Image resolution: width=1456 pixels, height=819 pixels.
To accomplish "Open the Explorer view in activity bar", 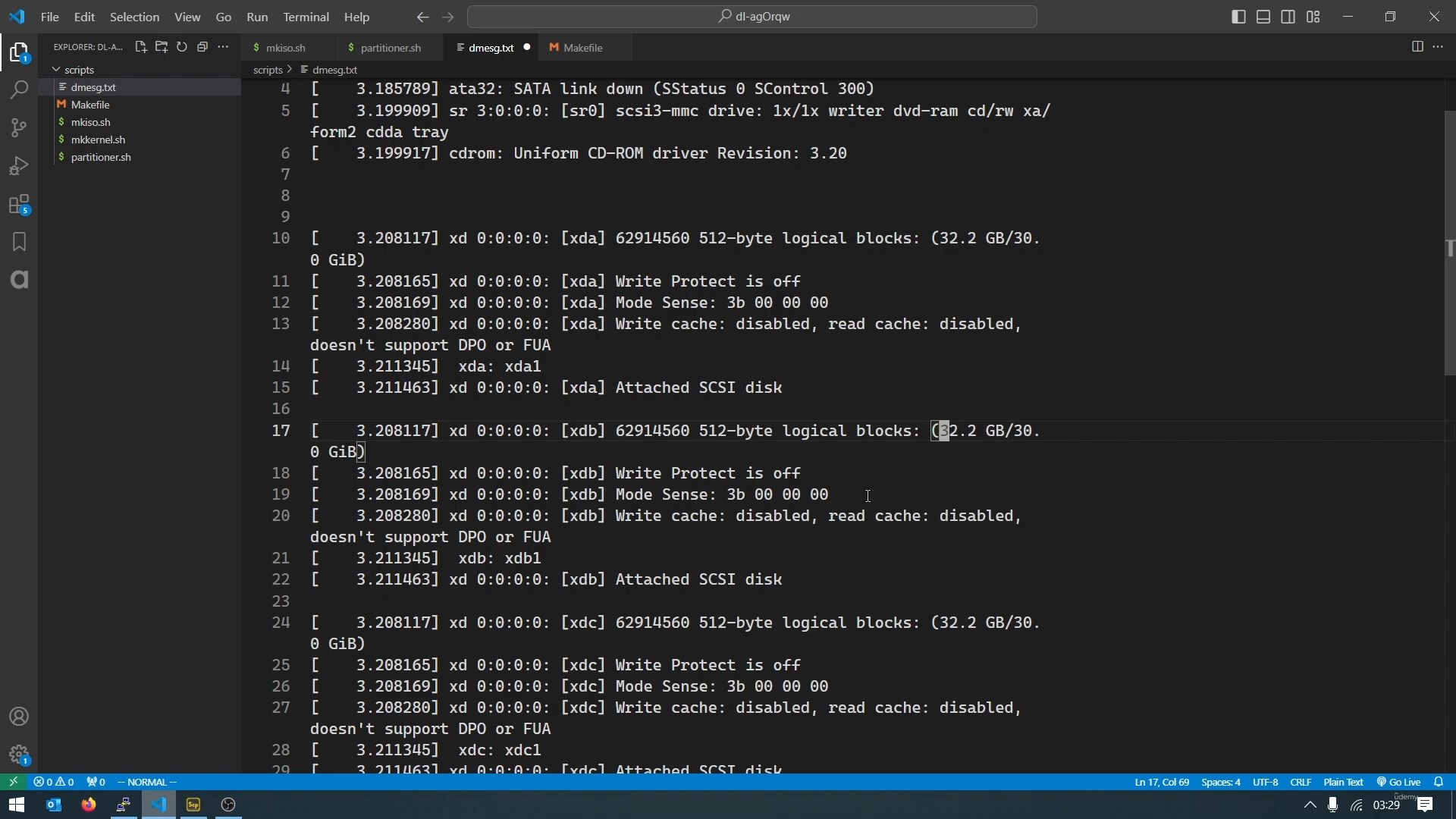I will click(19, 52).
